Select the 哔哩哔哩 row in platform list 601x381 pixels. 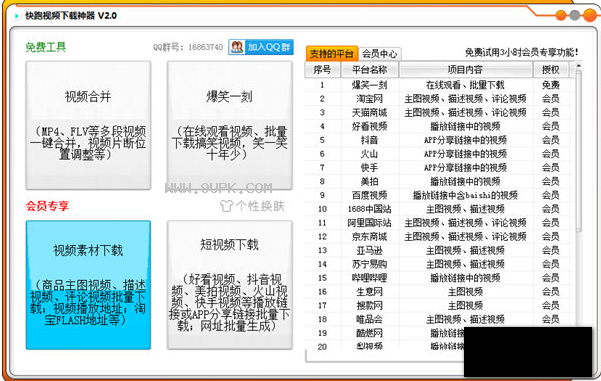coord(437,278)
